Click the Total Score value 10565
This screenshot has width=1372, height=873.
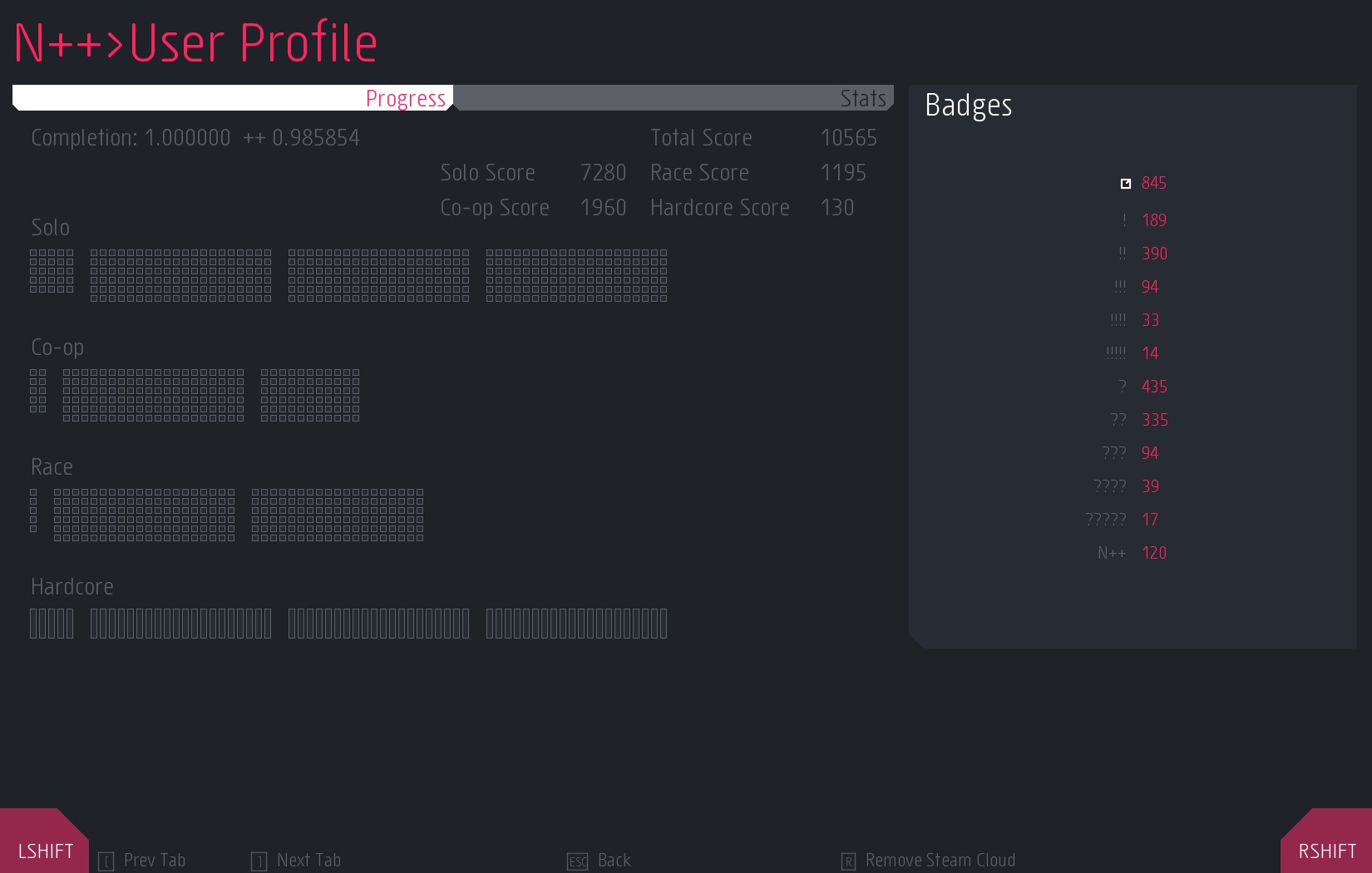[849, 137]
